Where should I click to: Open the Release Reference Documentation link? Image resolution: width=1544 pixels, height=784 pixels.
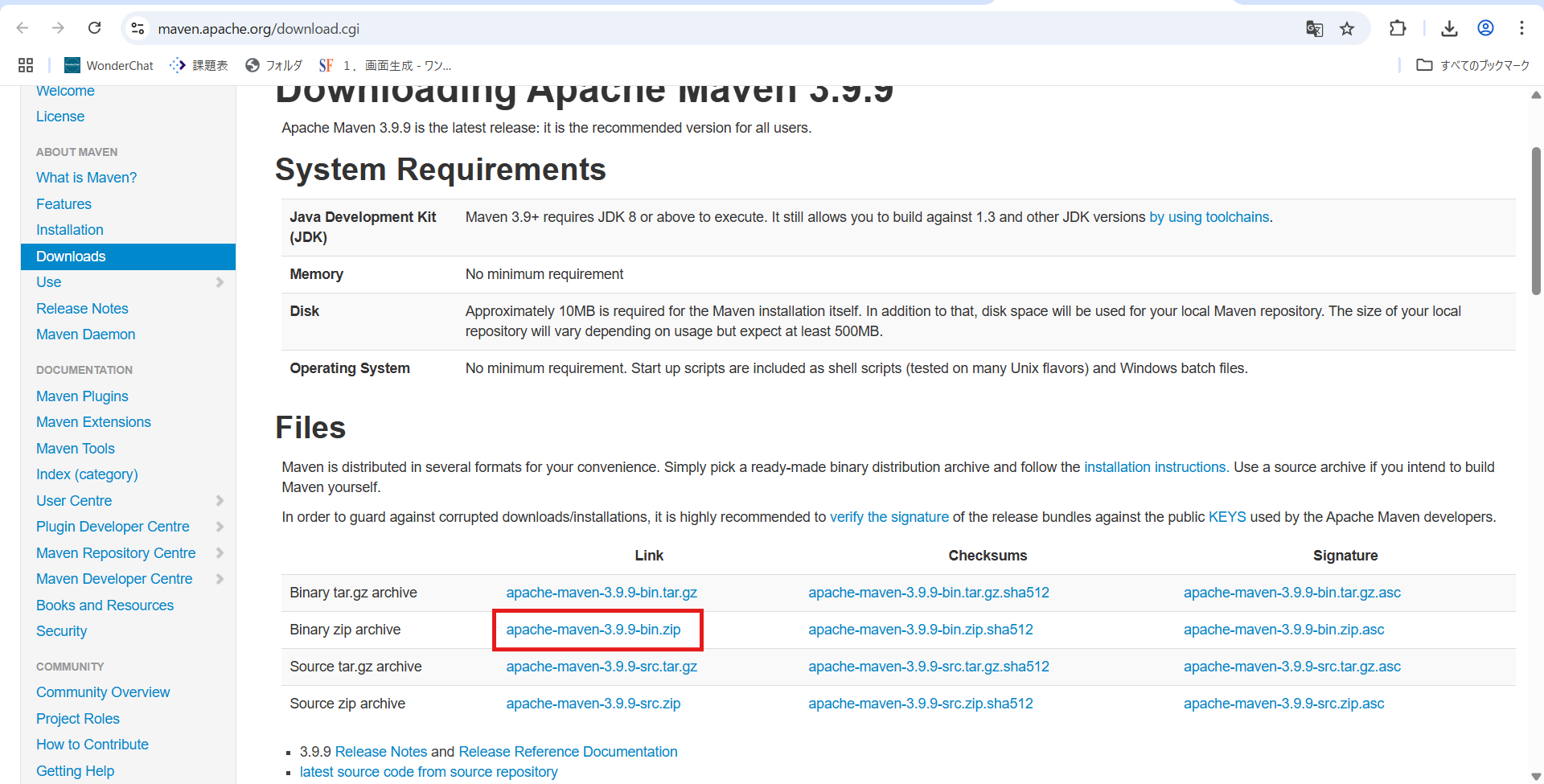coord(568,752)
